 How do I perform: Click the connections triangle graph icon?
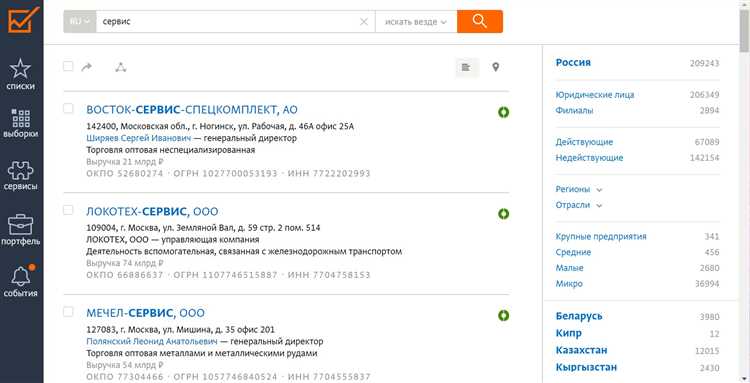121,67
